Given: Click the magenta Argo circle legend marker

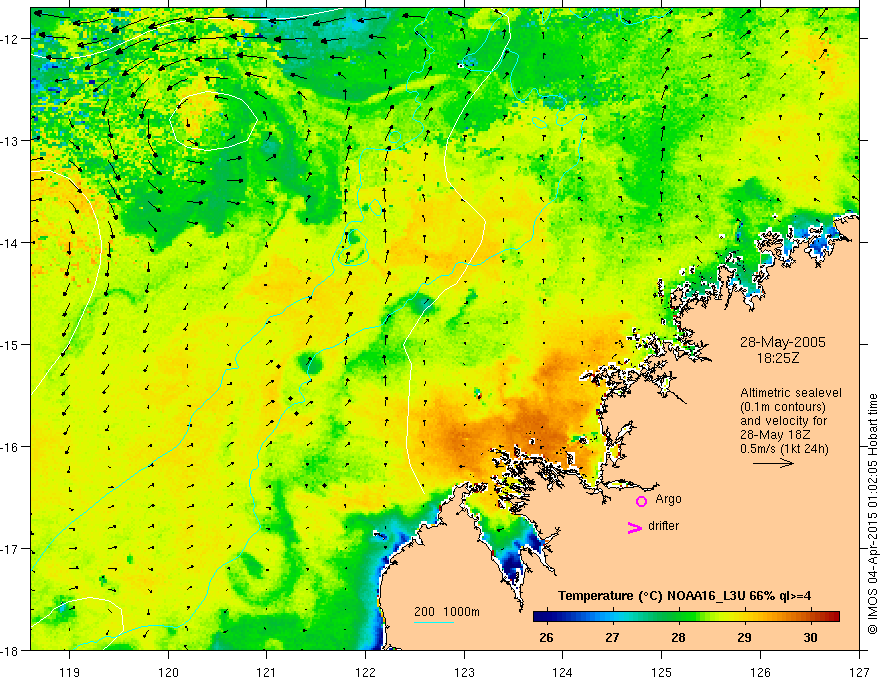Looking at the screenshot, I should tap(641, 501).
